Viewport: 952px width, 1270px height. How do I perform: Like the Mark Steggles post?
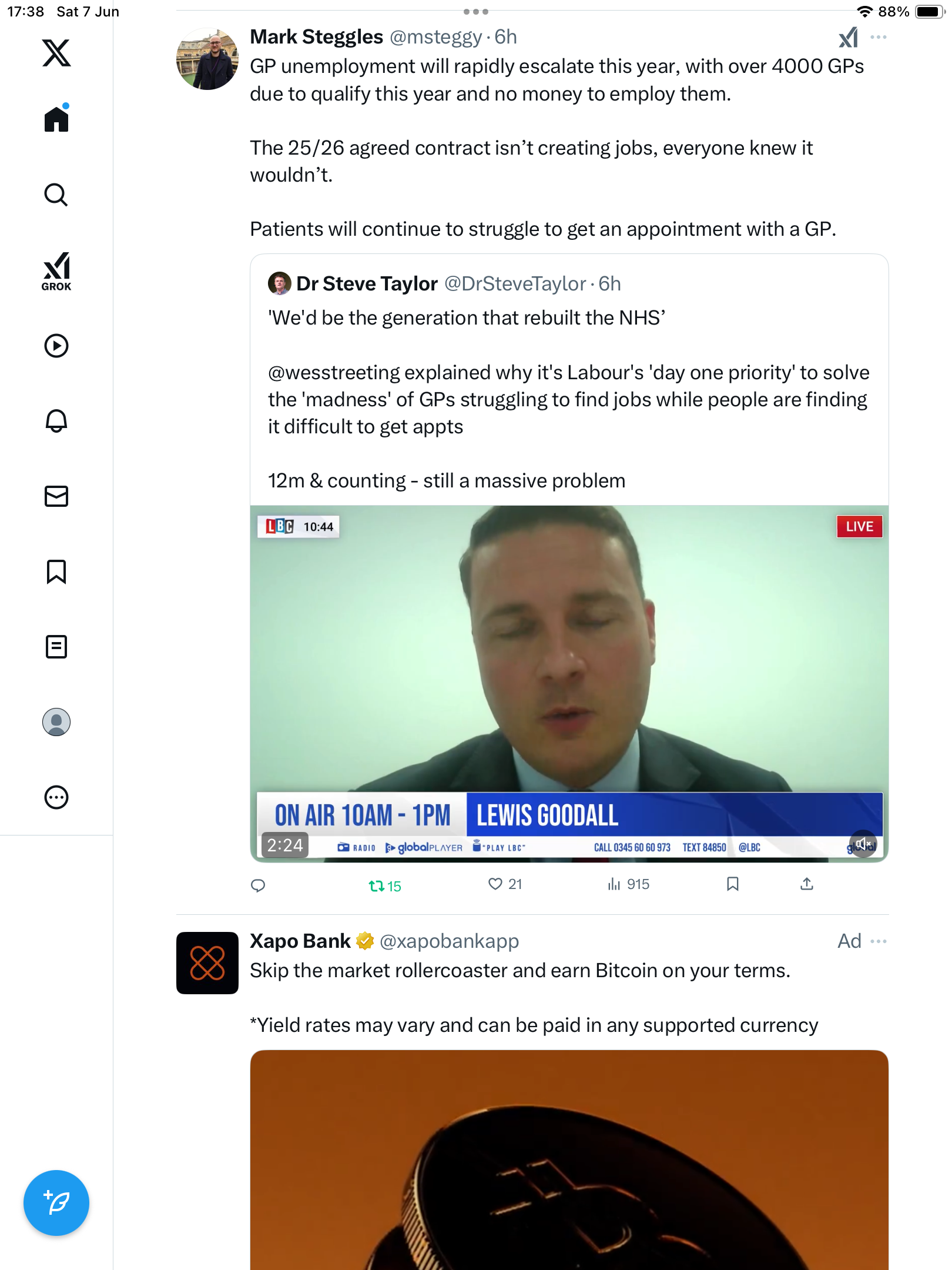pos(505,884)
